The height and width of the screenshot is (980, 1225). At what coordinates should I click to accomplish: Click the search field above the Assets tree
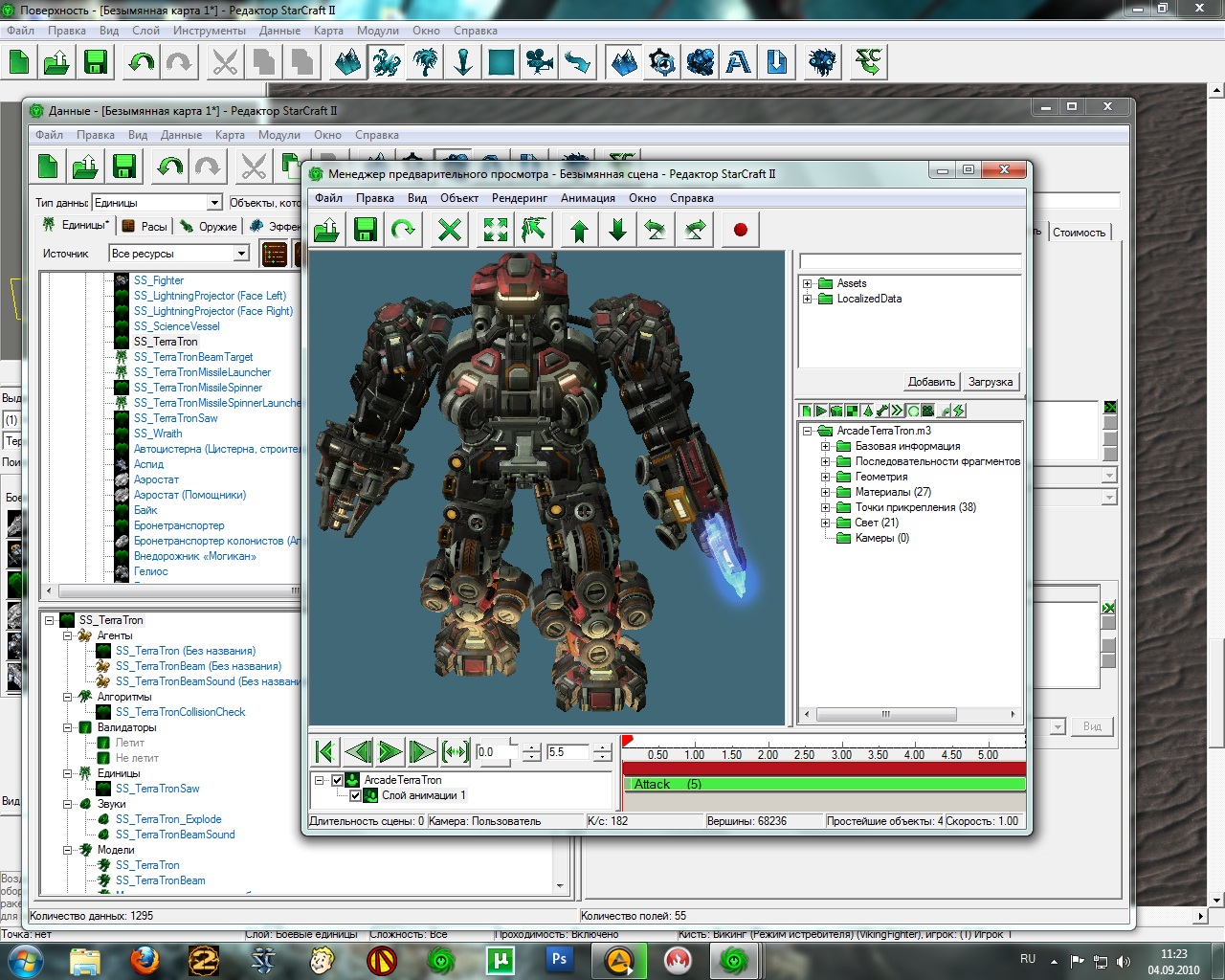910,261
